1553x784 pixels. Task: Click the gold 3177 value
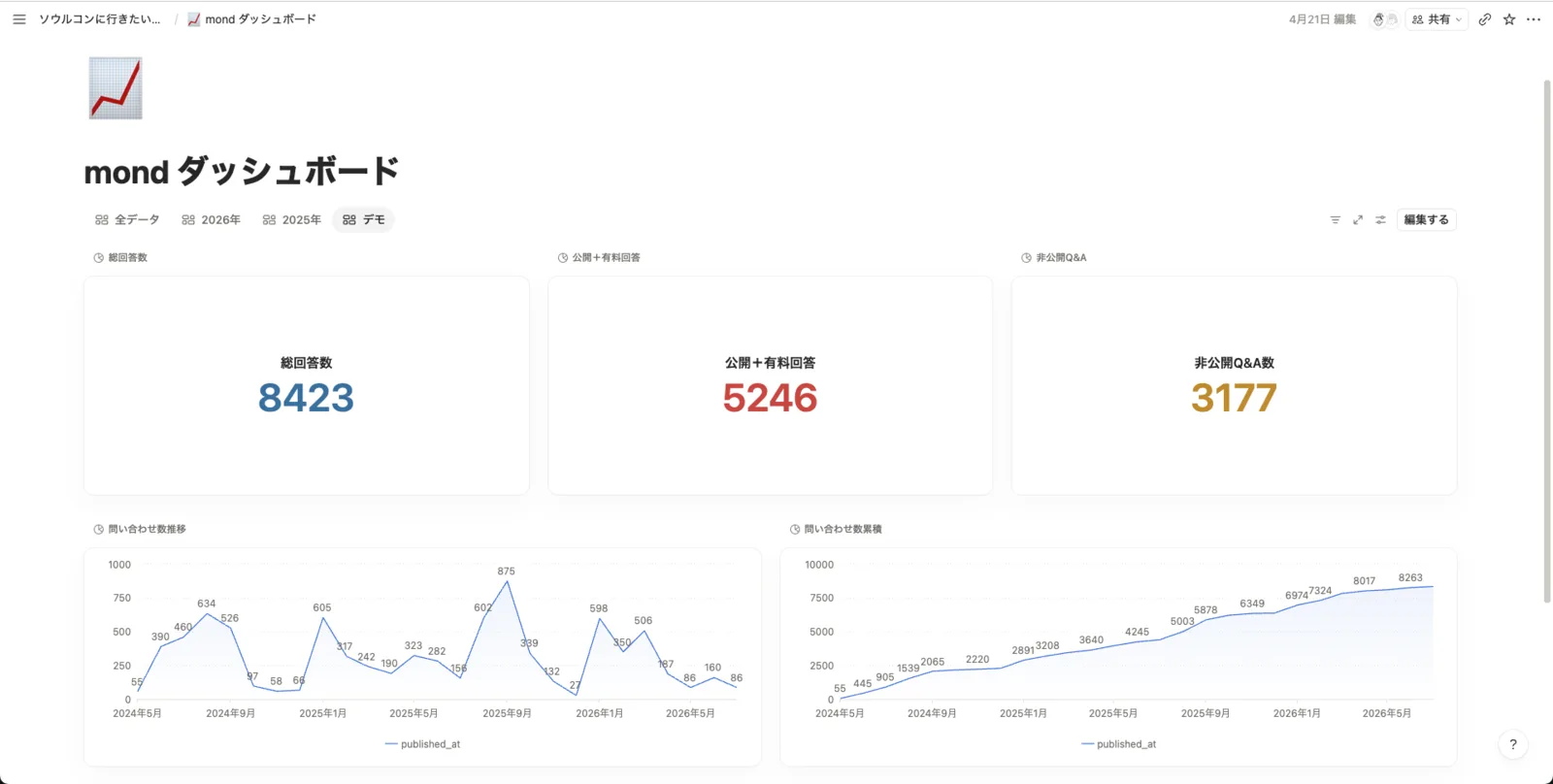click(x=1234, y=398)
